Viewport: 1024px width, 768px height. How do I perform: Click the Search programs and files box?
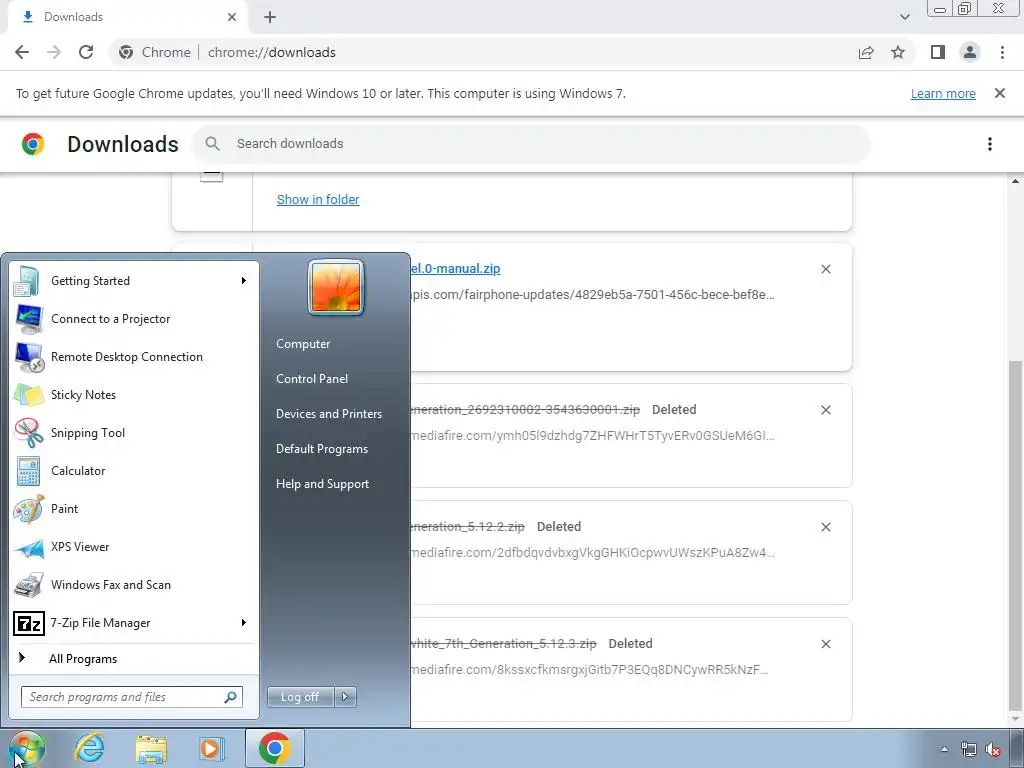(x=131, y=697)
